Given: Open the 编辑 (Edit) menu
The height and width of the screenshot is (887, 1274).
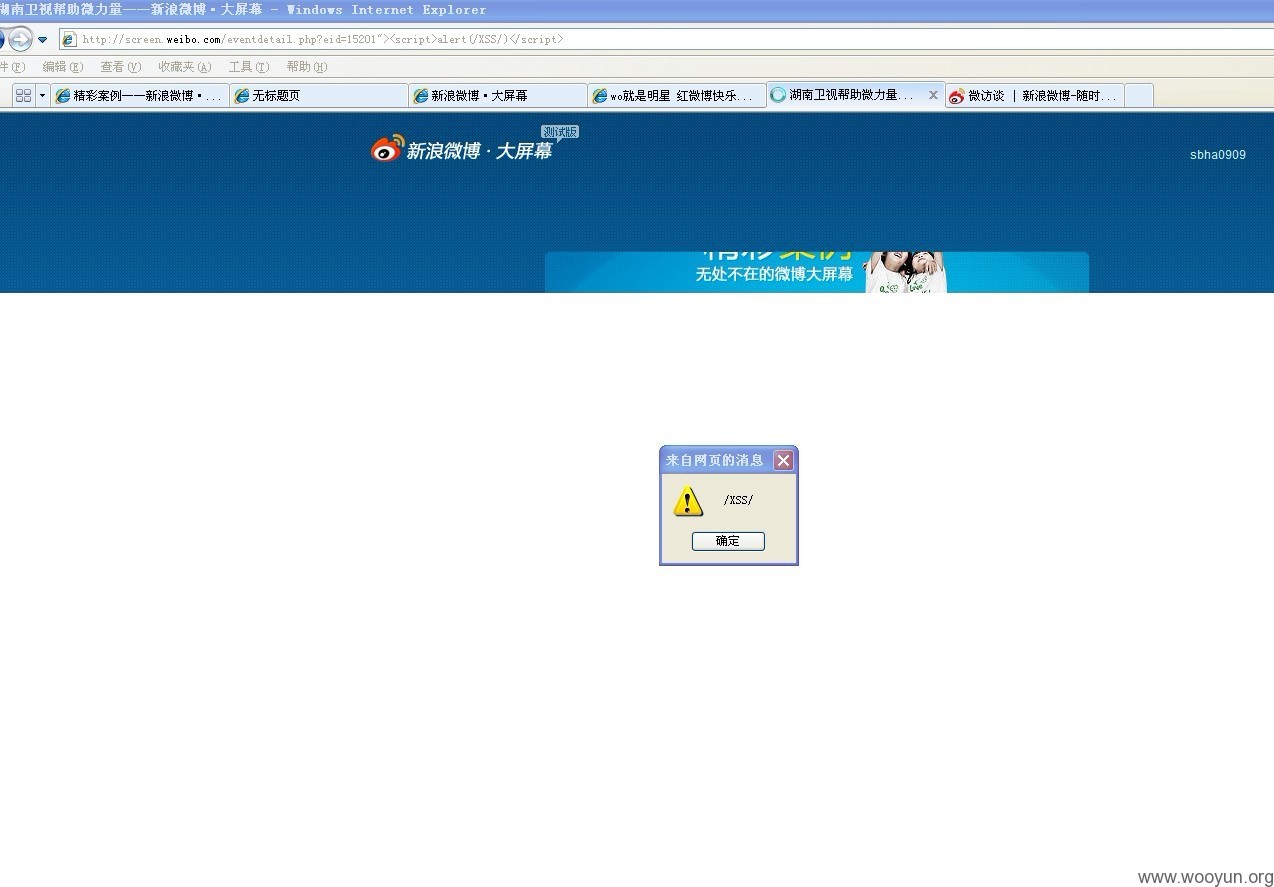Looking at the screenshot, I should (x=63, y=67).
